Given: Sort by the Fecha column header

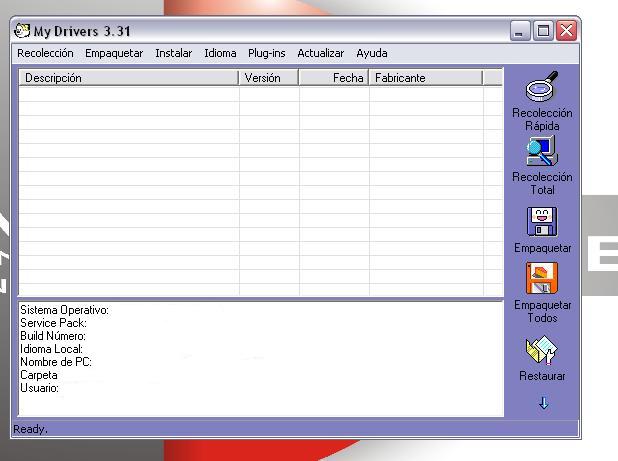Looking at the screenshot, I should [333, 78].
